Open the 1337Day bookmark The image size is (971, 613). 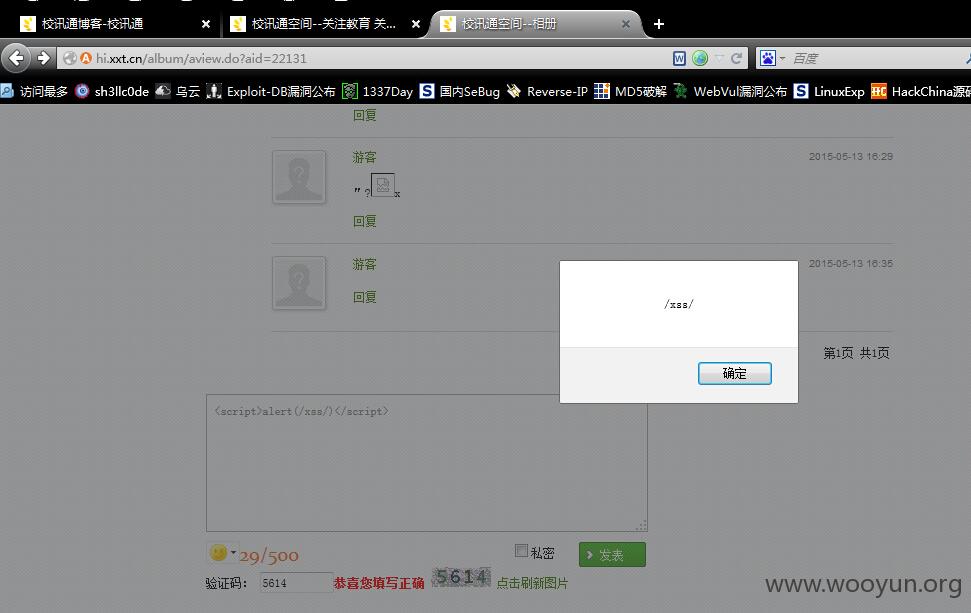(378, 92)
